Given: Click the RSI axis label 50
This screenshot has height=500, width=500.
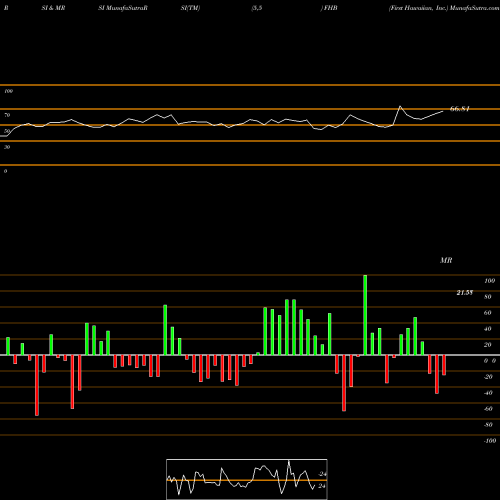Looking at the screenshot, I should pos(7,131).
